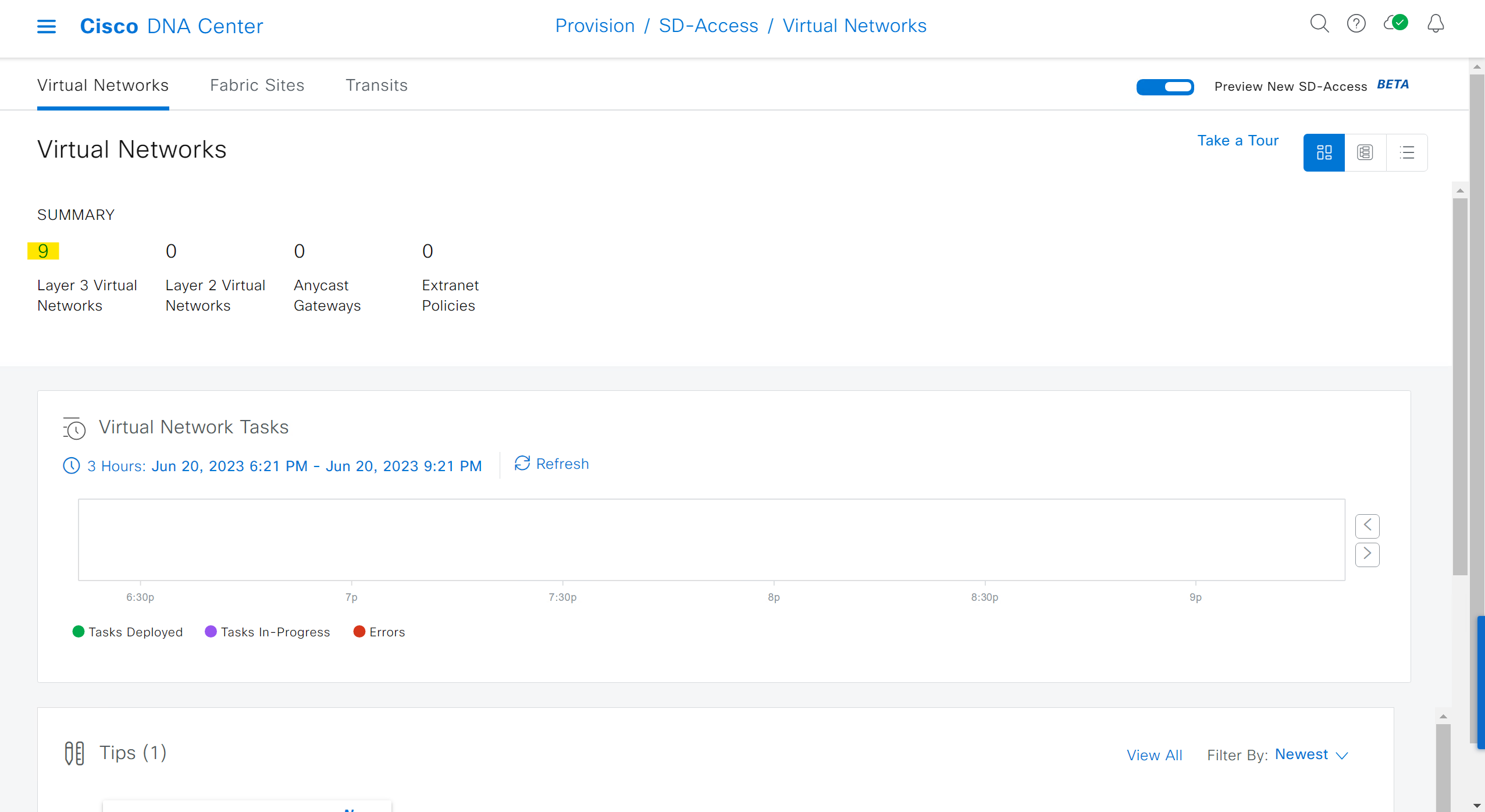Refresh the Virtual Network Tasks chart
1485x812 pixels.
(551, 464)
